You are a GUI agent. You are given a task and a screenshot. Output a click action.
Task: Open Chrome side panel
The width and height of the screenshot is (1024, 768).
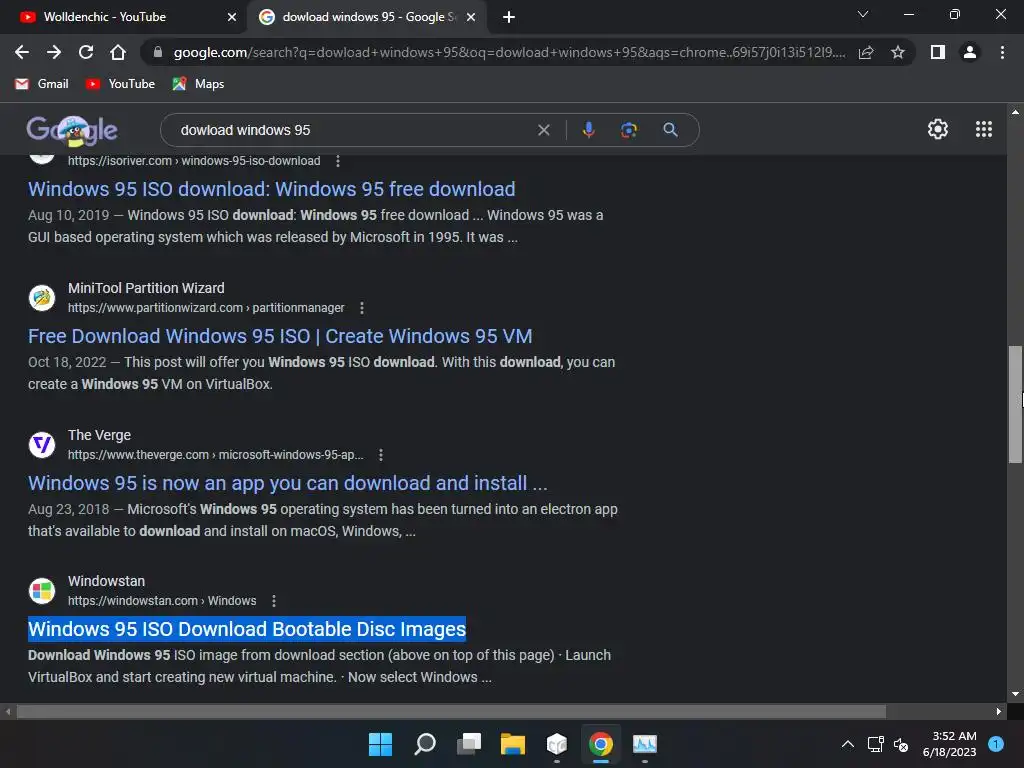pos(938,52)
